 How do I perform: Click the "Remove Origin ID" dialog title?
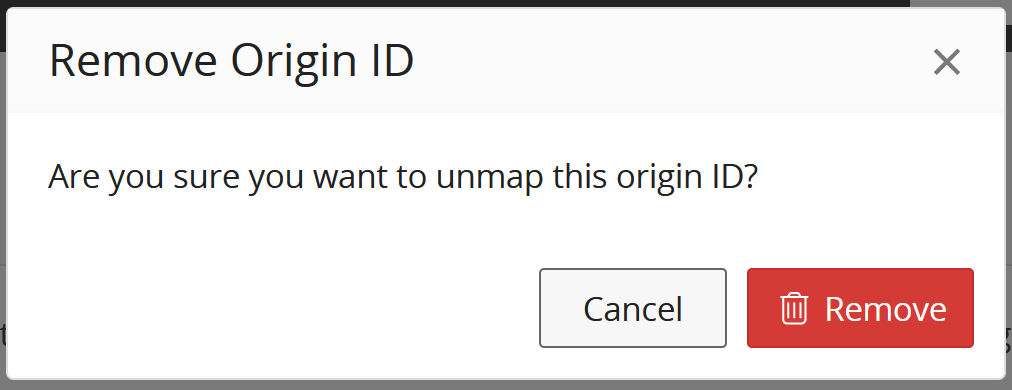click(231, 61)
